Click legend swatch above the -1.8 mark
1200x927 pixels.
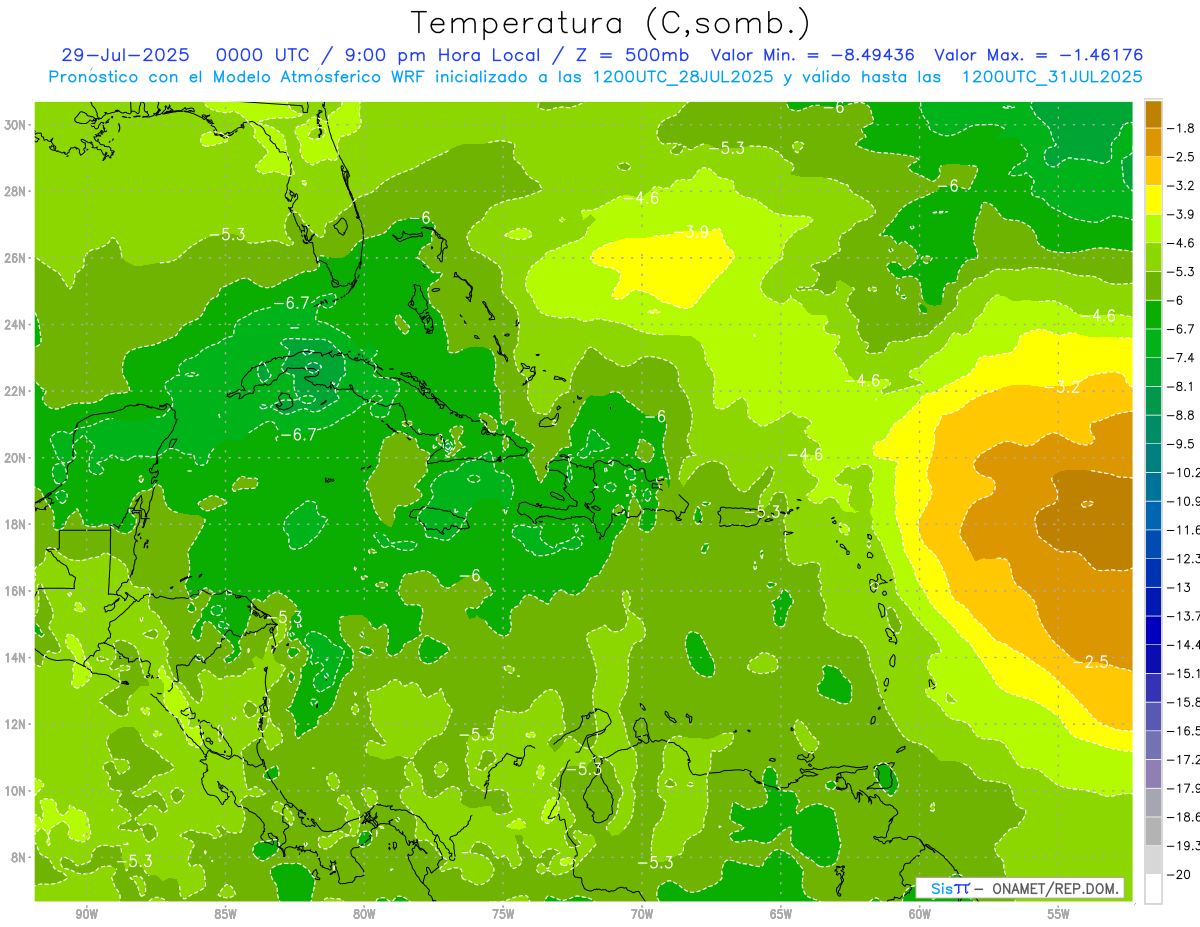(1153, 114)
